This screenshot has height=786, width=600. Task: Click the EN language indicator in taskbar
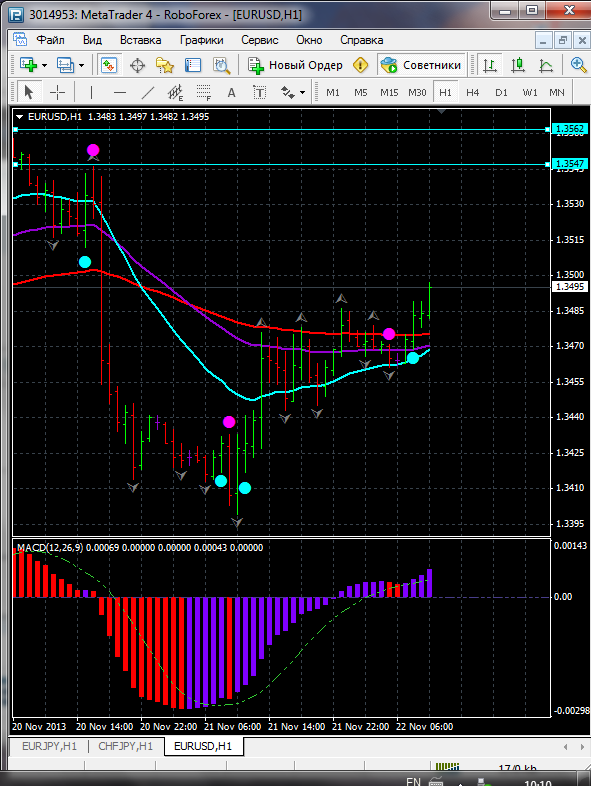click(x=414, y=781)
